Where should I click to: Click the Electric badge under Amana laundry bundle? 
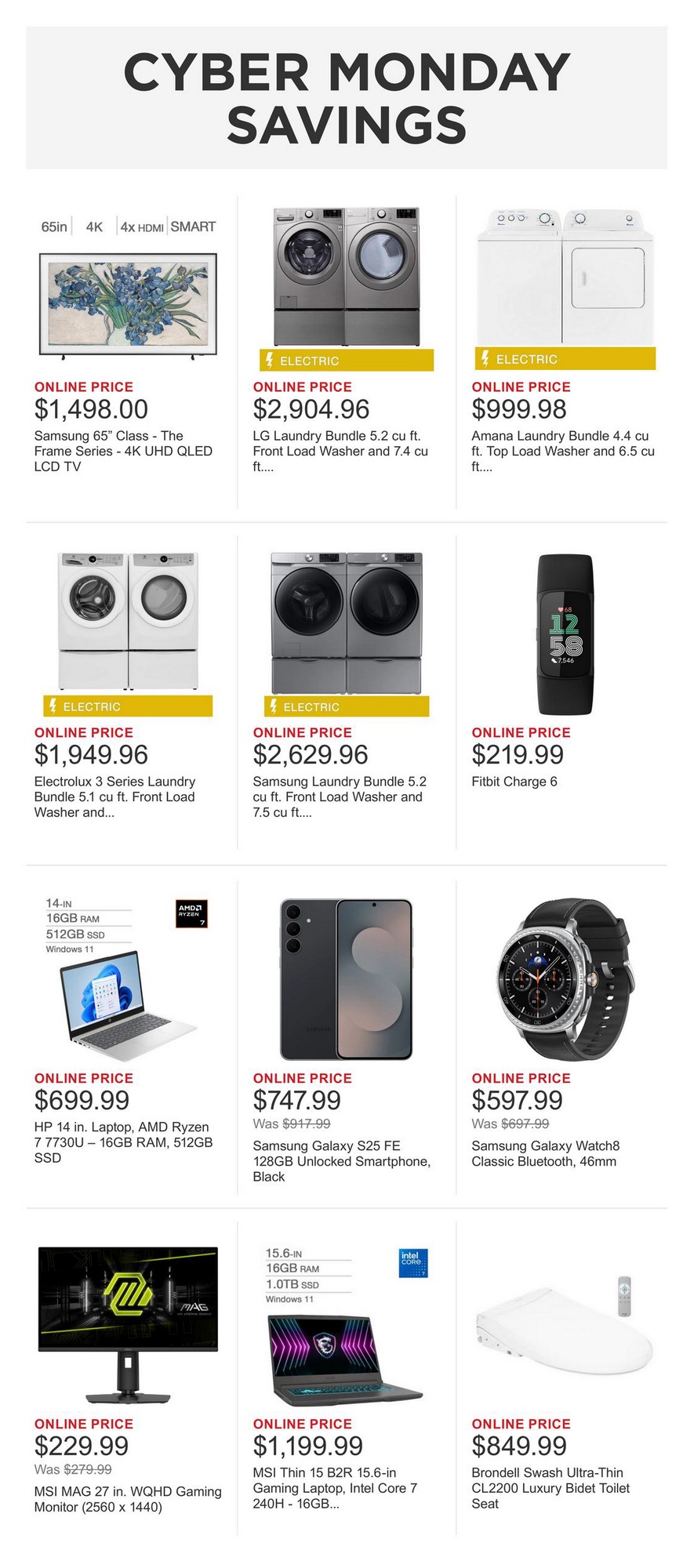coord(565,359)
